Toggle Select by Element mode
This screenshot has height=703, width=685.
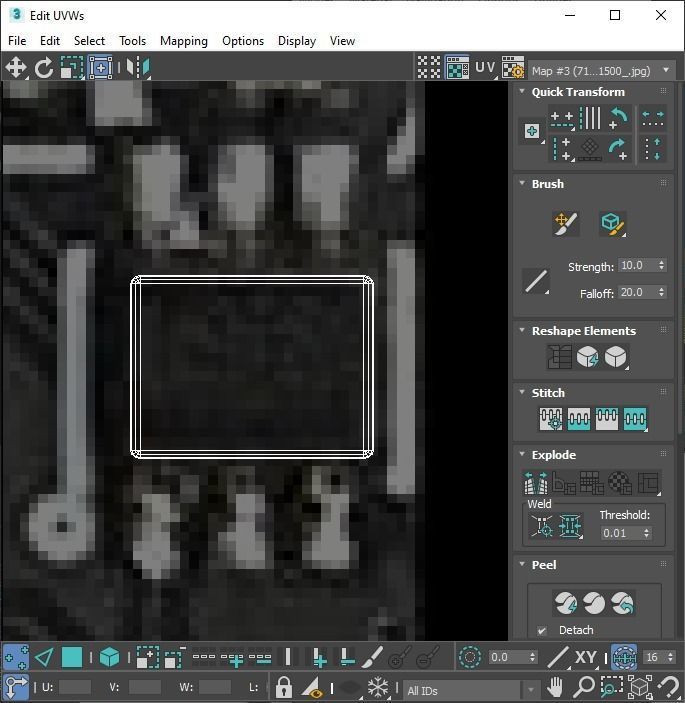click(109, 657)
